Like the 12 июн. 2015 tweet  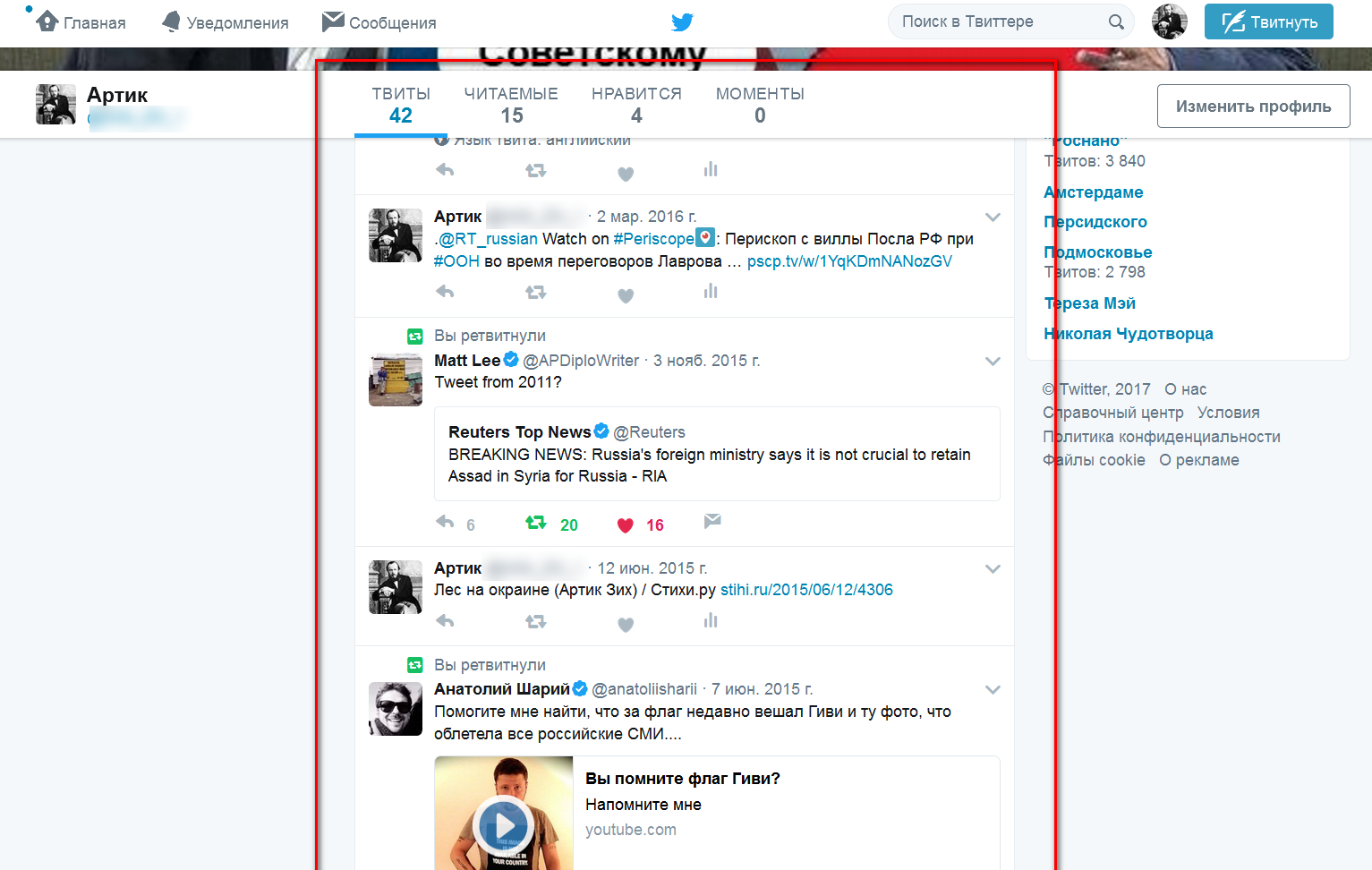[626, 625]
